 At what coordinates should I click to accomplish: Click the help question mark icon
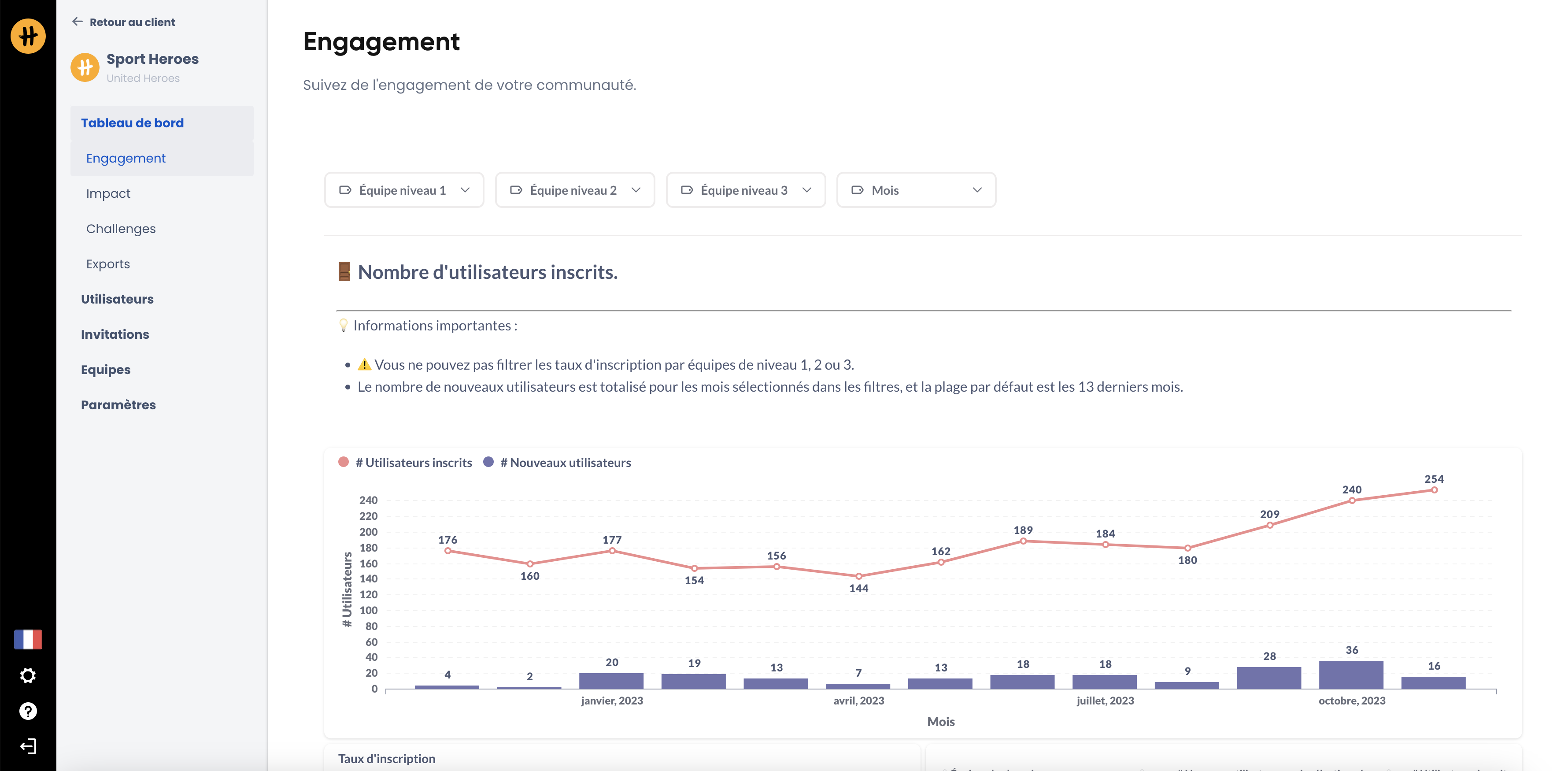coord(28,711)
